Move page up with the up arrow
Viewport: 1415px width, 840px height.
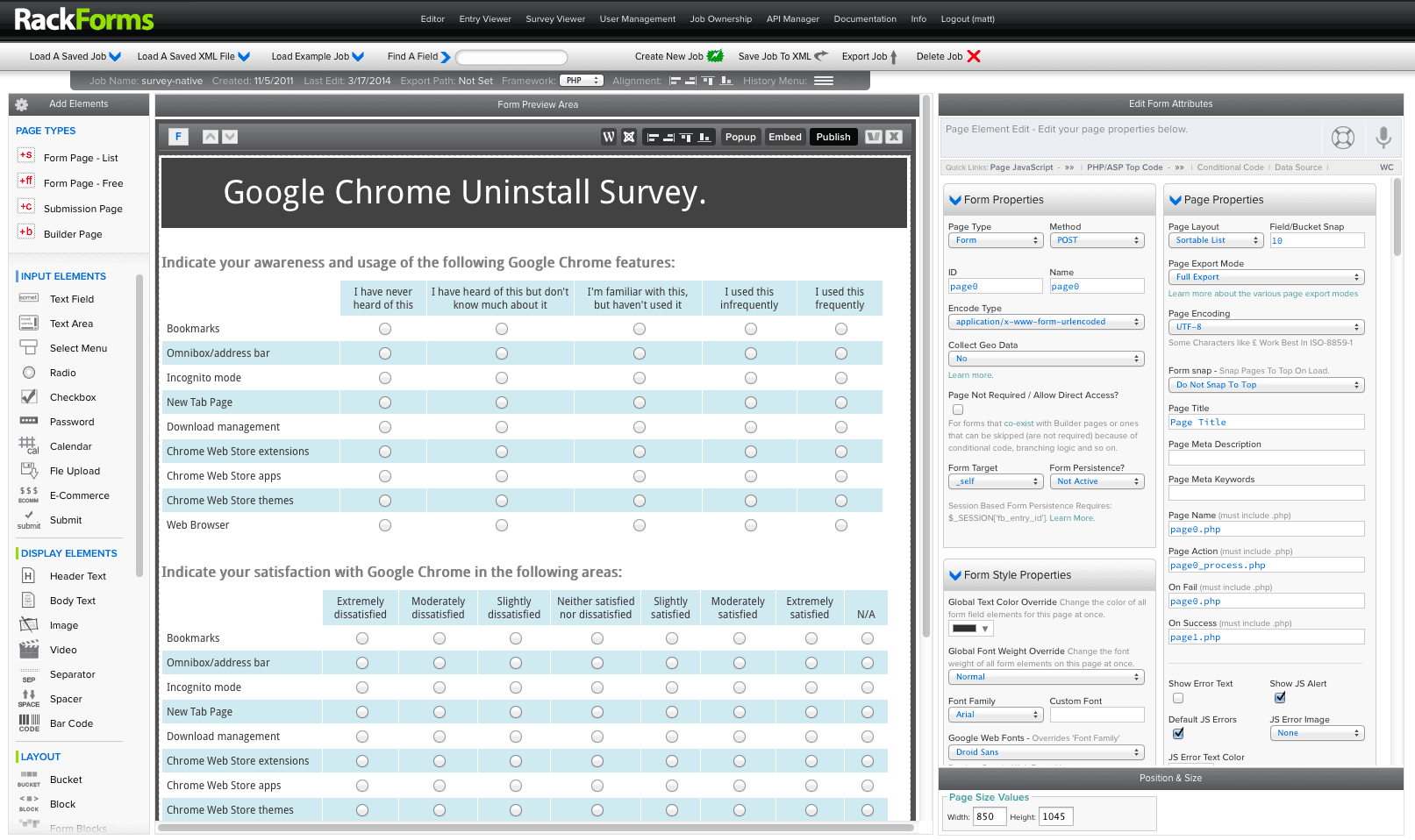click(211, 137)
